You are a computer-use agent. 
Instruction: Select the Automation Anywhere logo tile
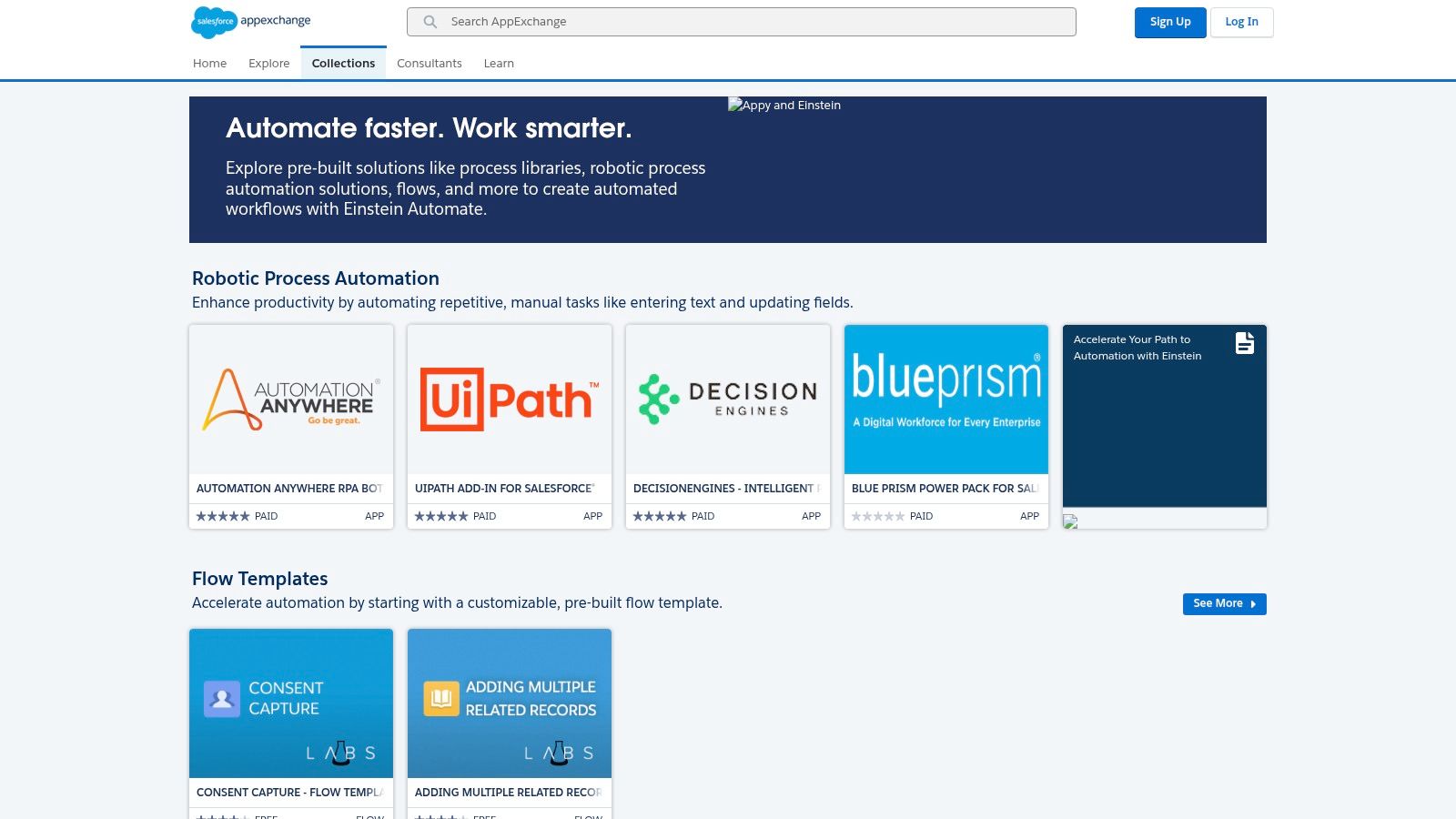290,399
